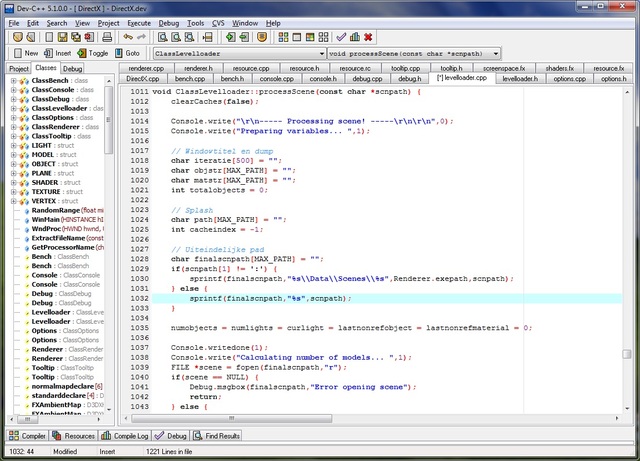Click the Open Project shield icon
Image resolution: width=640 pixels, height=461 pixels.
tap(18, 37)
